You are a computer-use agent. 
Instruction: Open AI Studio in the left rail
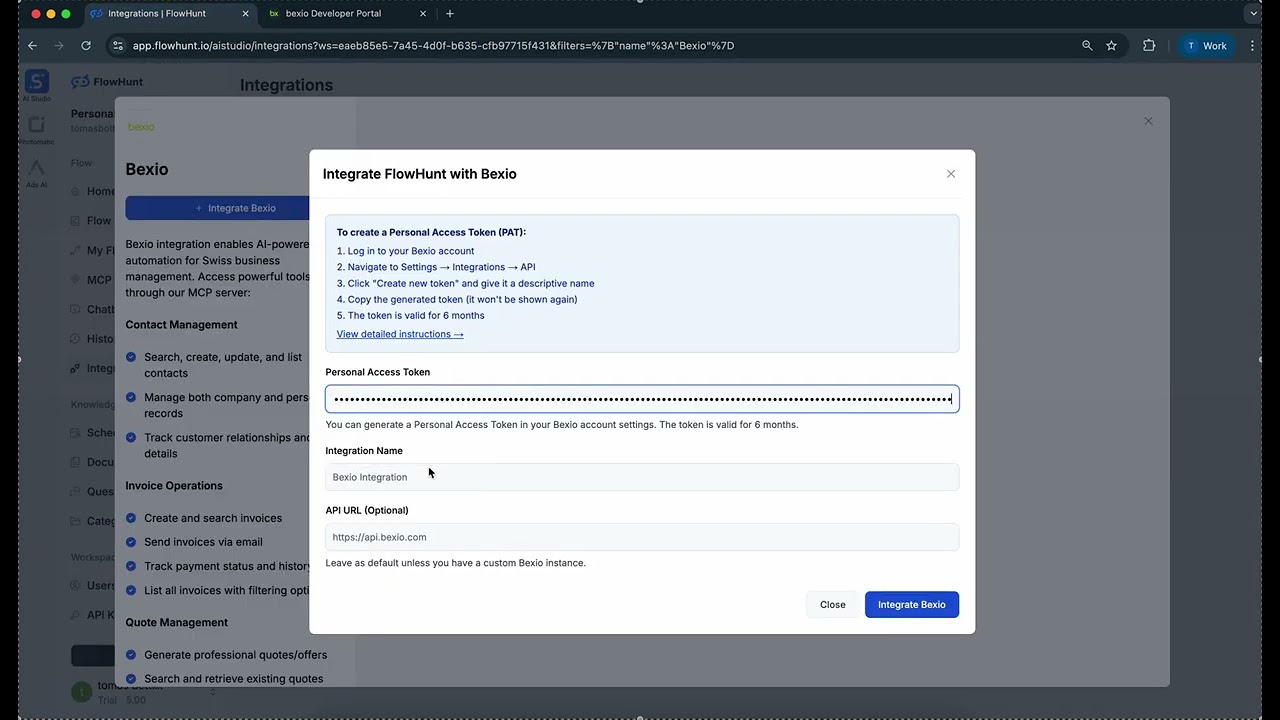(37, 85)
